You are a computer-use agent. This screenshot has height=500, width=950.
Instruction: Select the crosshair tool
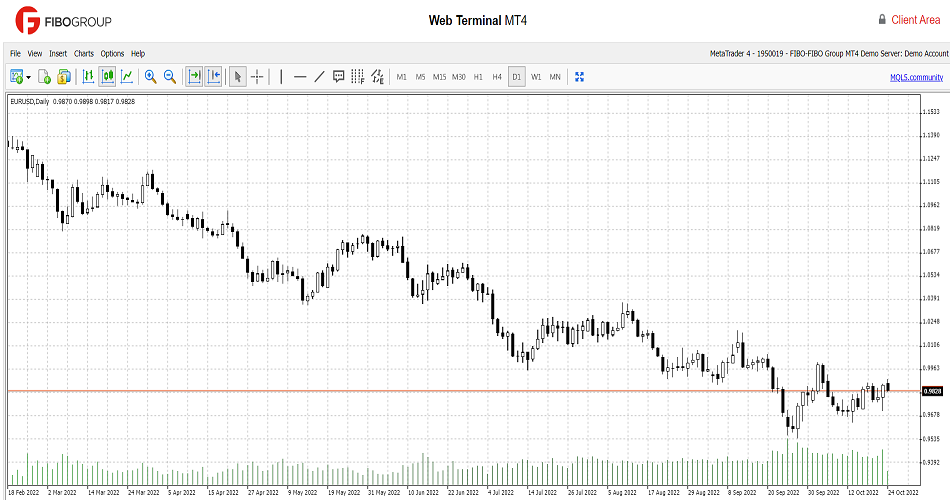coord(257,76)
